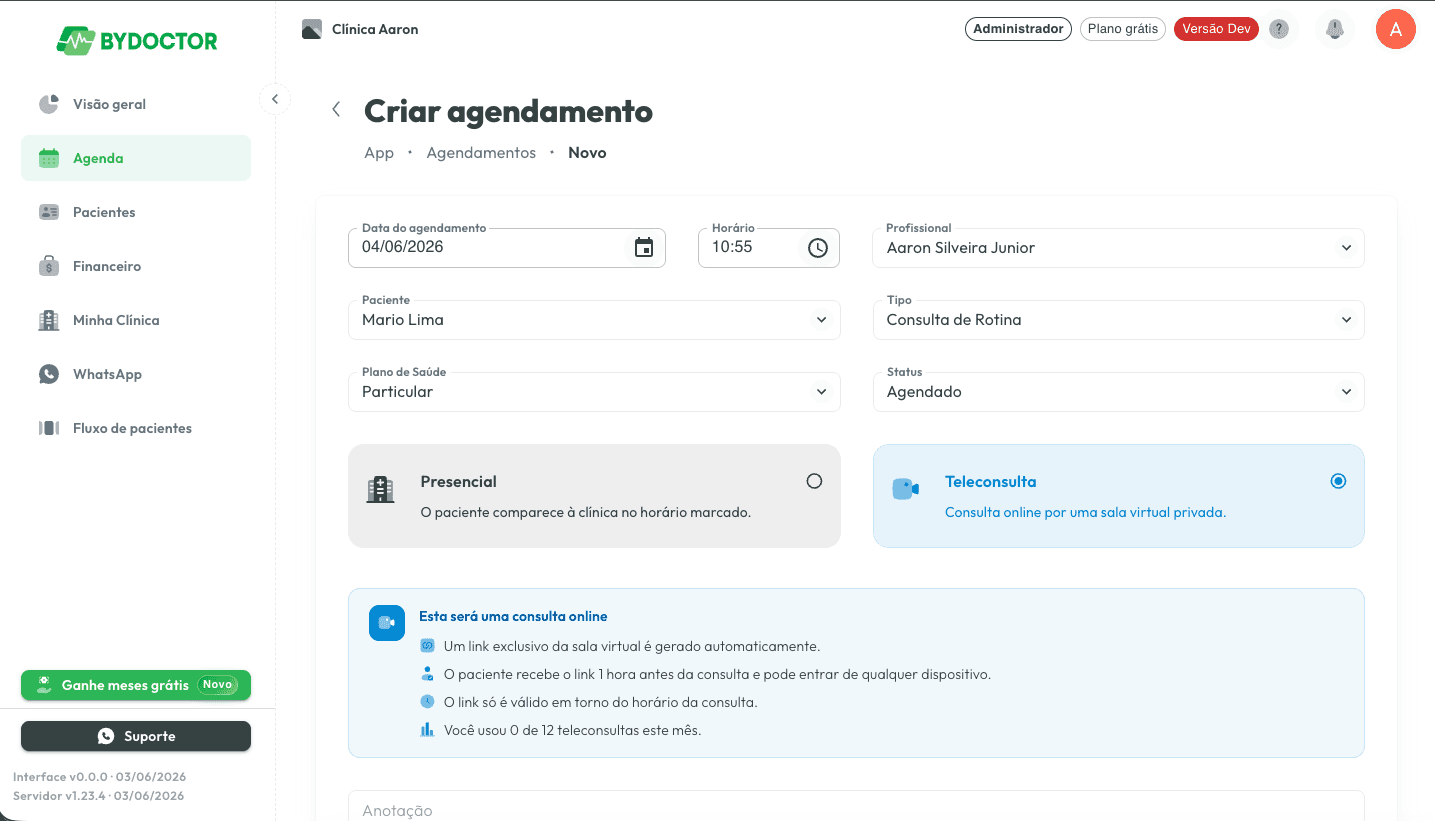Open Visão geral in the sidebar
Viewport: 1435px width, 821px height.
(136, 104)
